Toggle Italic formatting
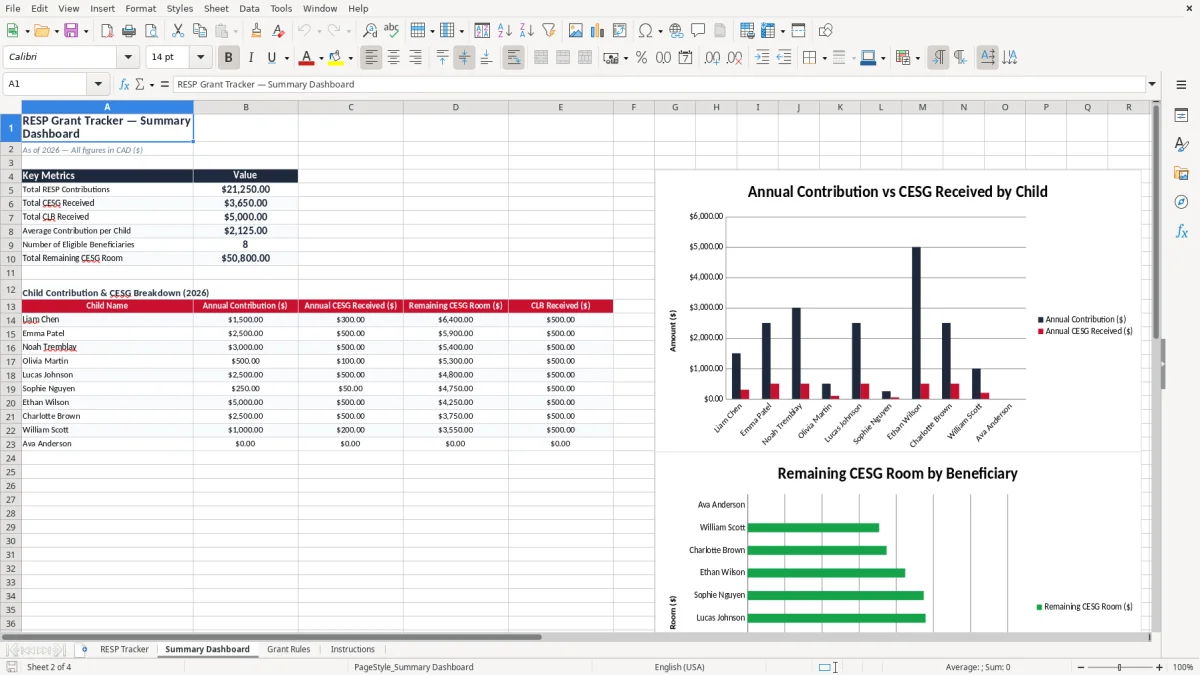This screenshot has height=675, width=1200. [250, 58]
